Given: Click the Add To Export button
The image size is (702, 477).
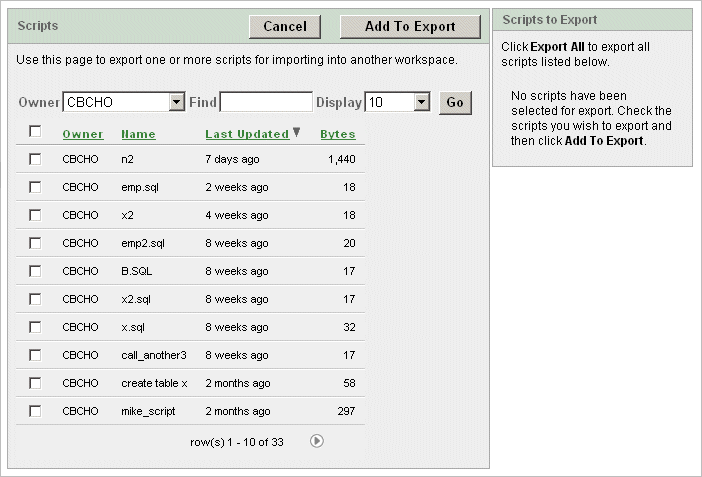Looking at the screenshot, I should [x=410, y=27].
